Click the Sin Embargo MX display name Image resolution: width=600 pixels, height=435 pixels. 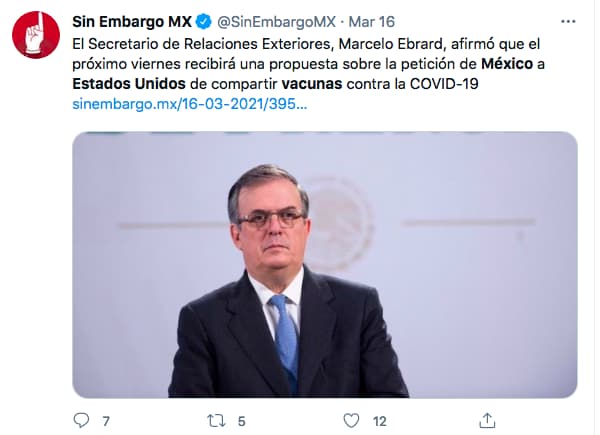(x=132, y=22)
